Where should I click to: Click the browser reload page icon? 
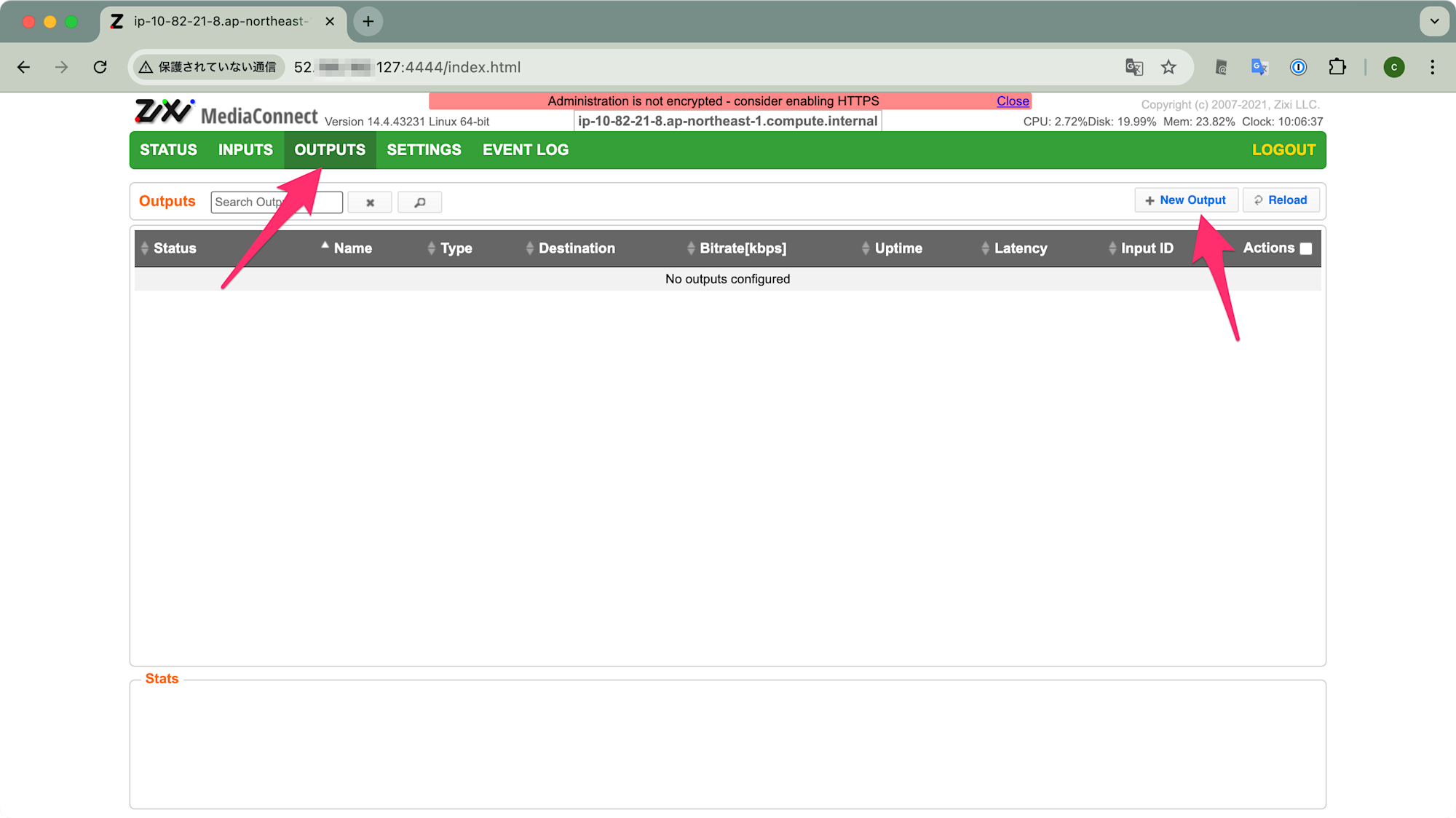100,67
